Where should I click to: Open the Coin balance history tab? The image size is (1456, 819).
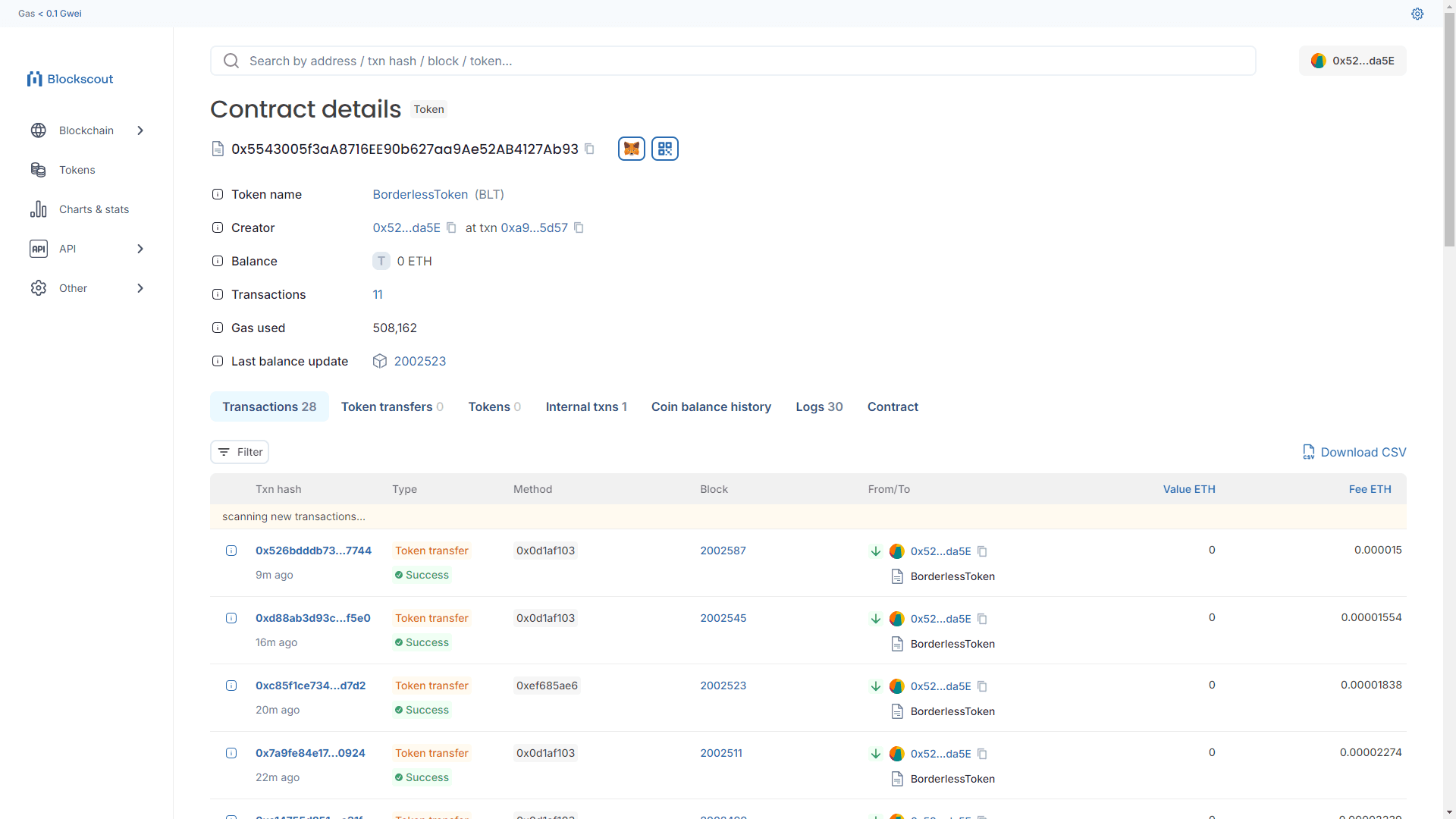pyautogui.click(x=711, y=406)
